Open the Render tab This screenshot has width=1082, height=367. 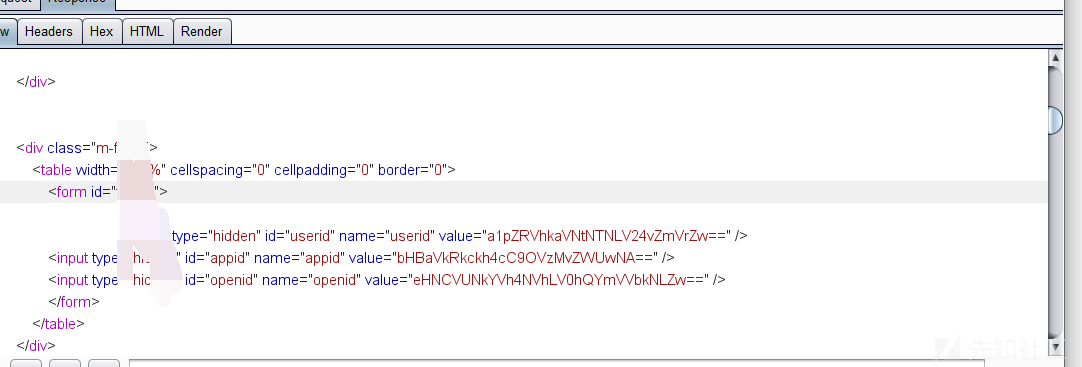tap(201, 32)
